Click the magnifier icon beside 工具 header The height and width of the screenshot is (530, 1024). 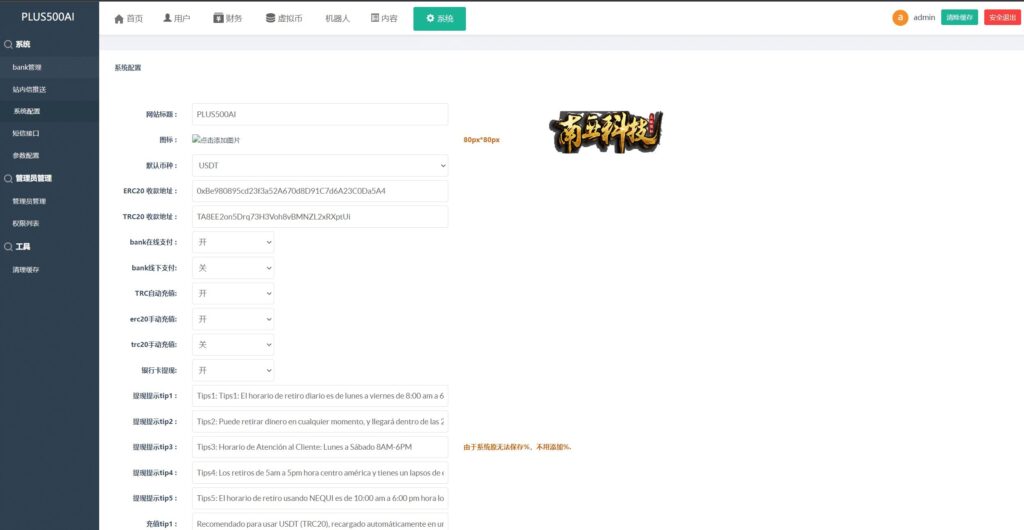pyautogui.click(x=8, y=247)
